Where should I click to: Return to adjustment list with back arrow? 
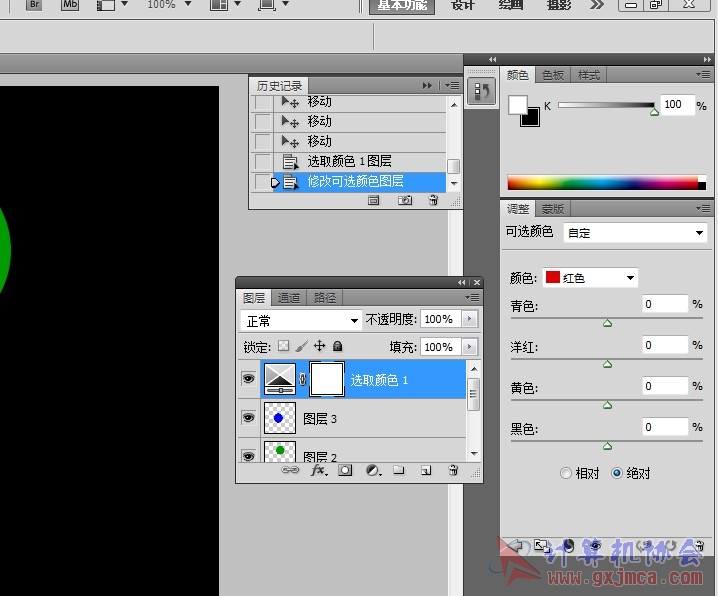pos(515,546)
